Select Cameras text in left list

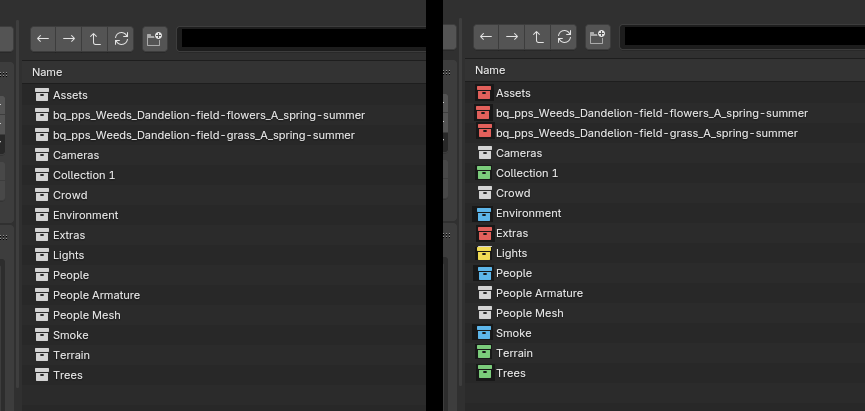pos(76,155)
